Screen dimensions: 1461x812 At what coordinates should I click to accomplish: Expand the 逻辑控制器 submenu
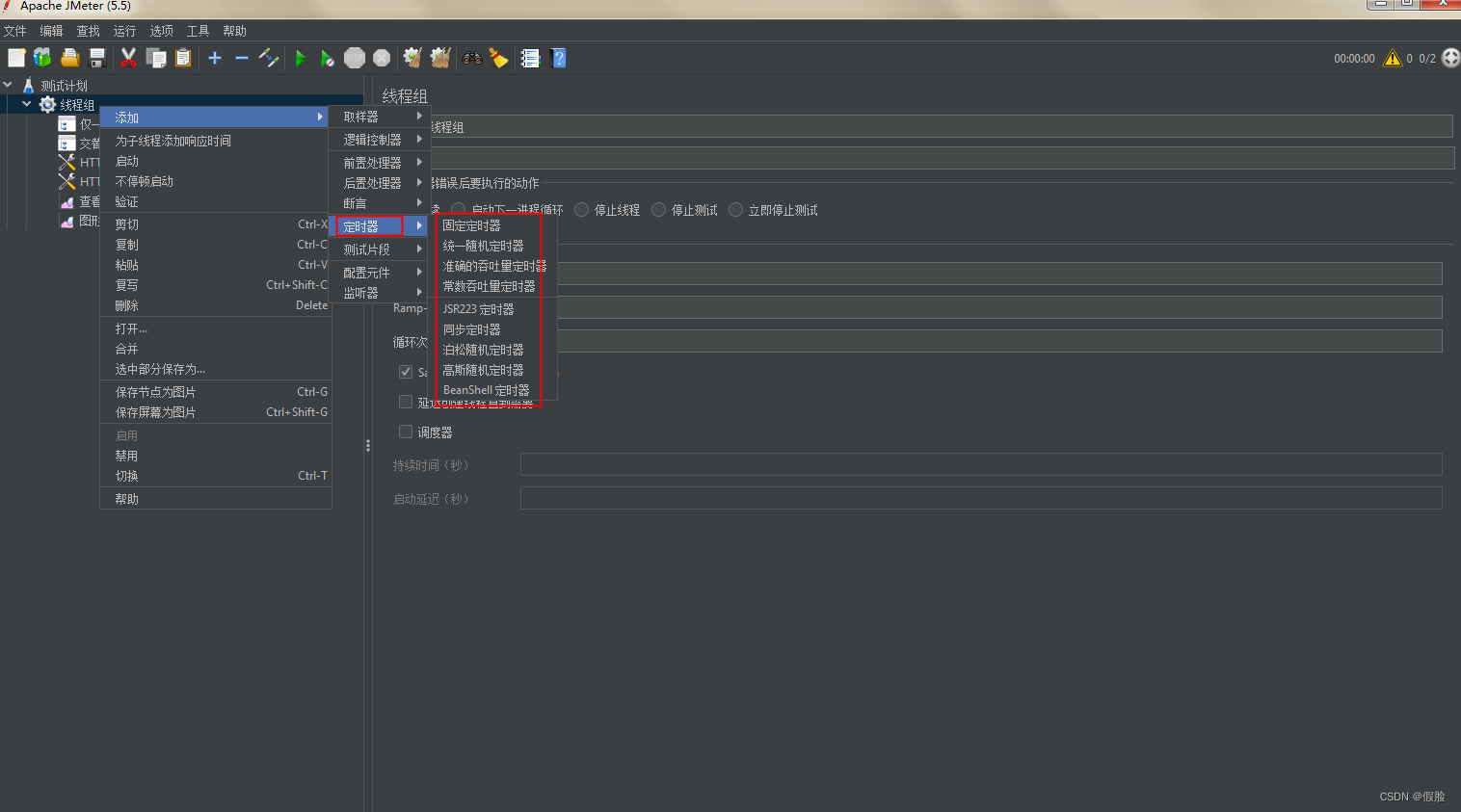380,140
